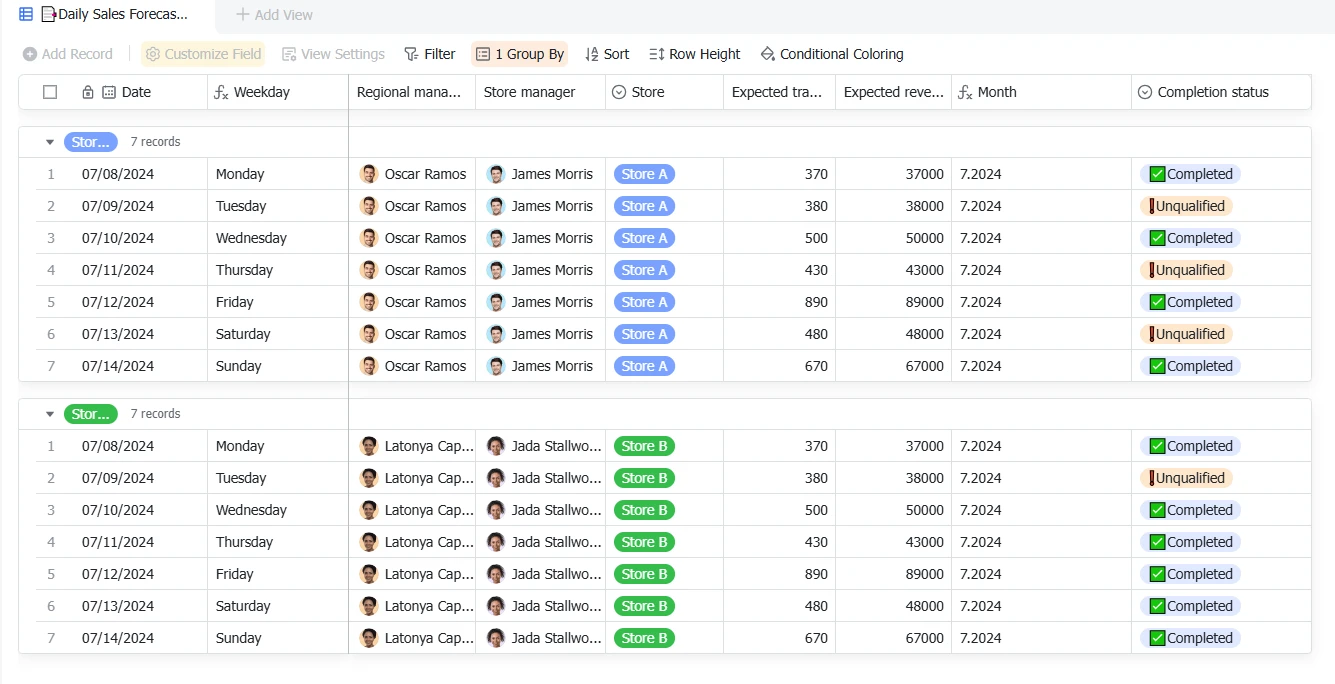This screenshot has width=1335, height=684.
Task: Click Completed status of Store A Monday
Action: 1190,174
